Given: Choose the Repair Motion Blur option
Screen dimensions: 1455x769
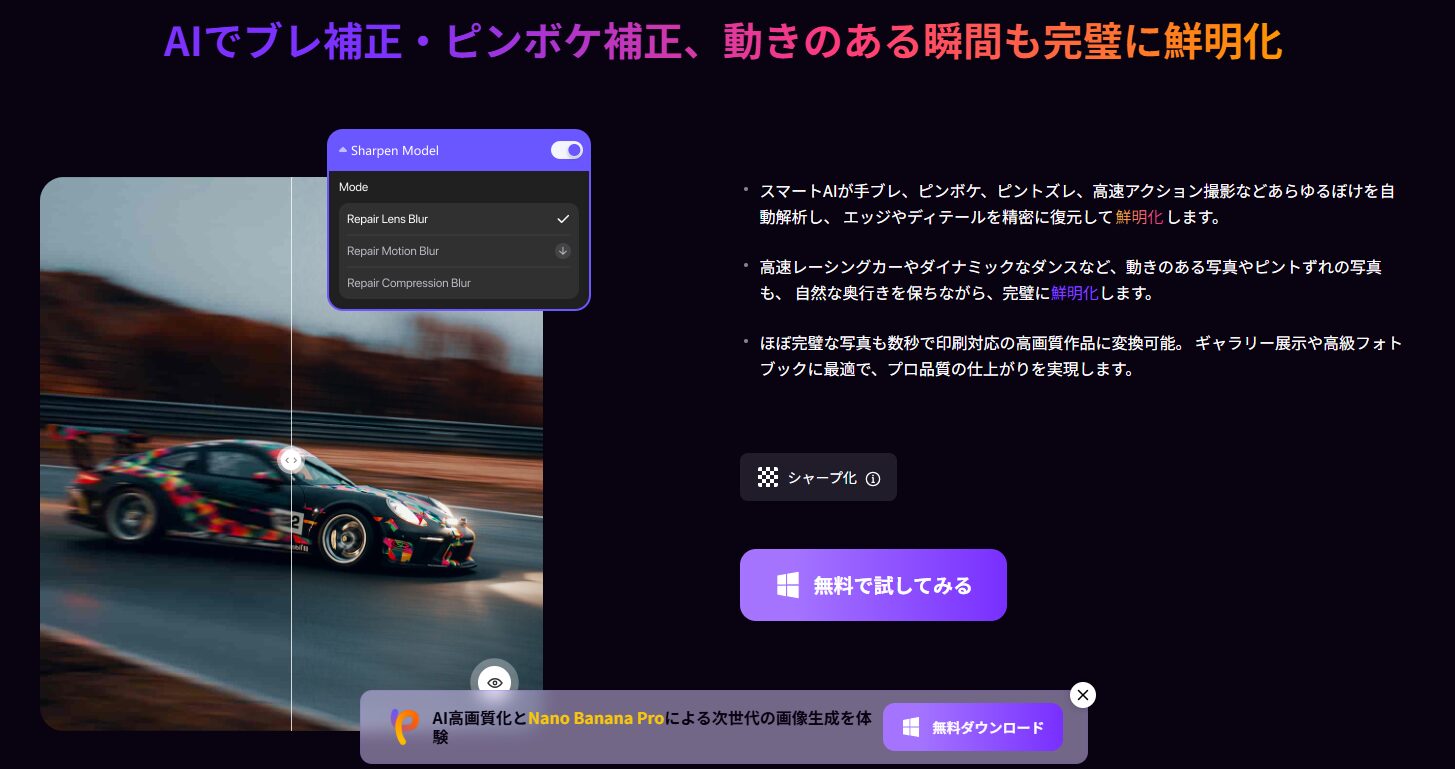Looking at the screenshot, I should (393, 251).
